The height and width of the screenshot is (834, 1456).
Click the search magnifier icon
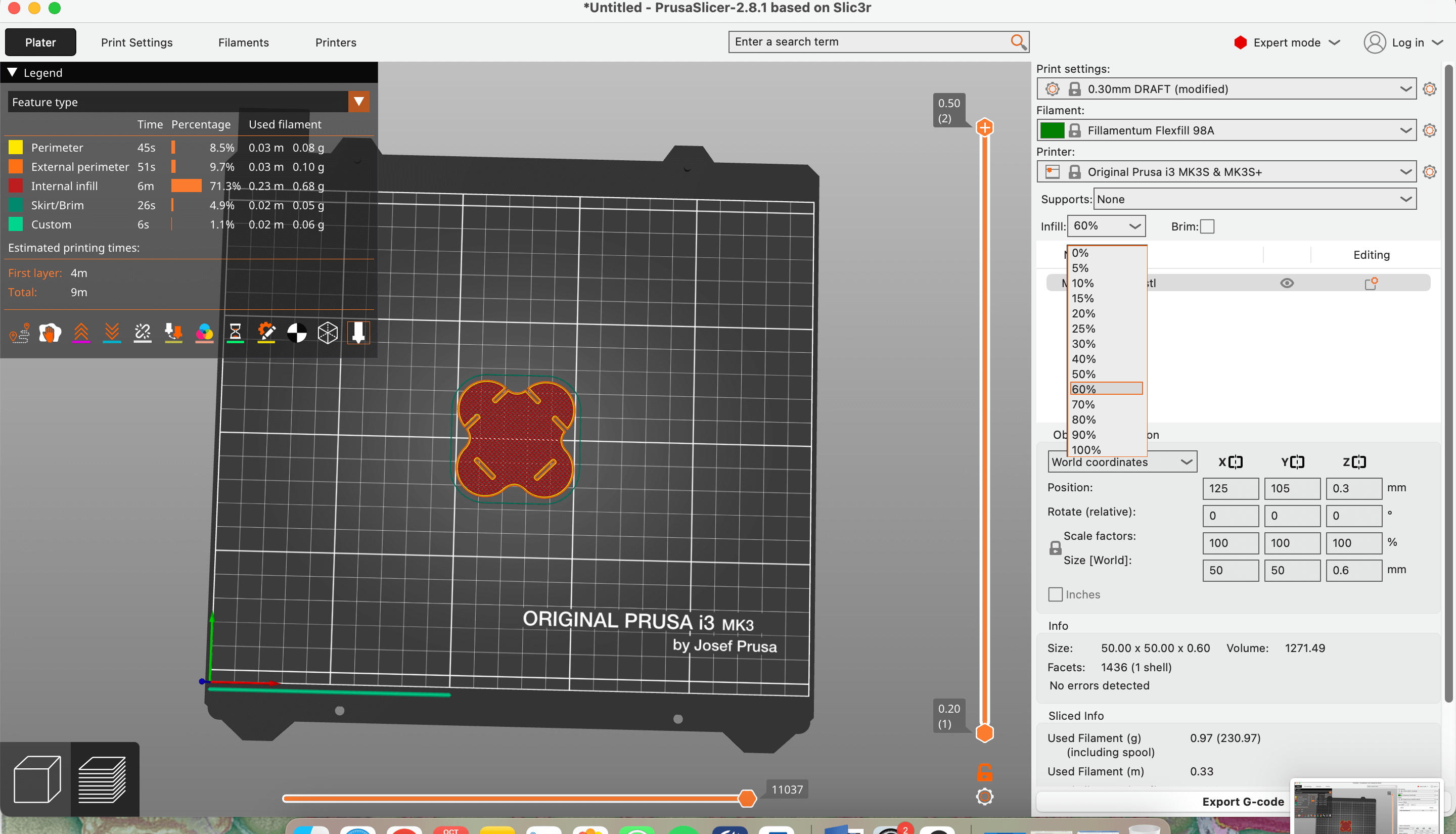[x=1018, y=41]
